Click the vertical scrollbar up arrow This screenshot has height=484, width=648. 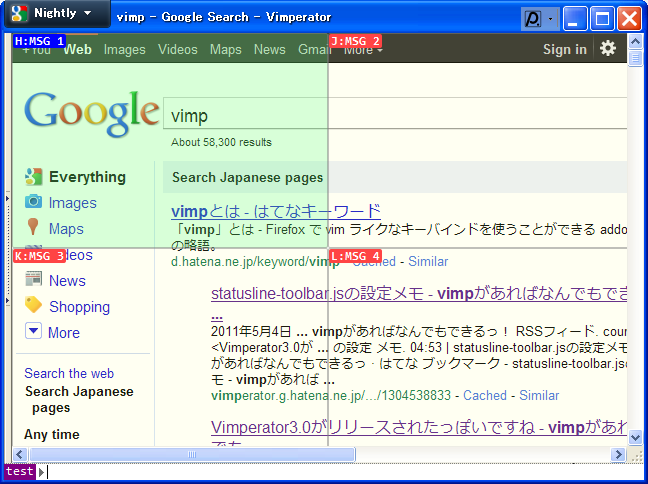coord(635,41)
